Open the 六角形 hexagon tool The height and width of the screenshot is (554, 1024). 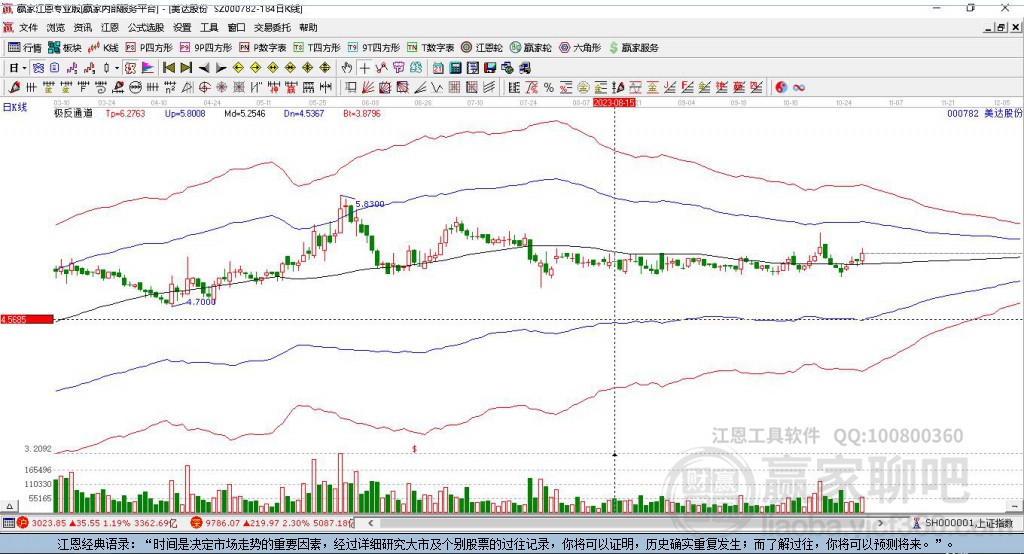pos(580,48)
